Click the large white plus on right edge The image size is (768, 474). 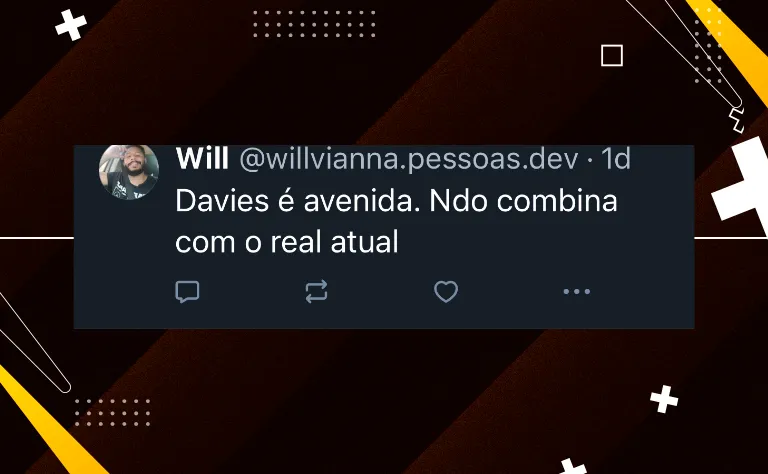pos(742,184)
